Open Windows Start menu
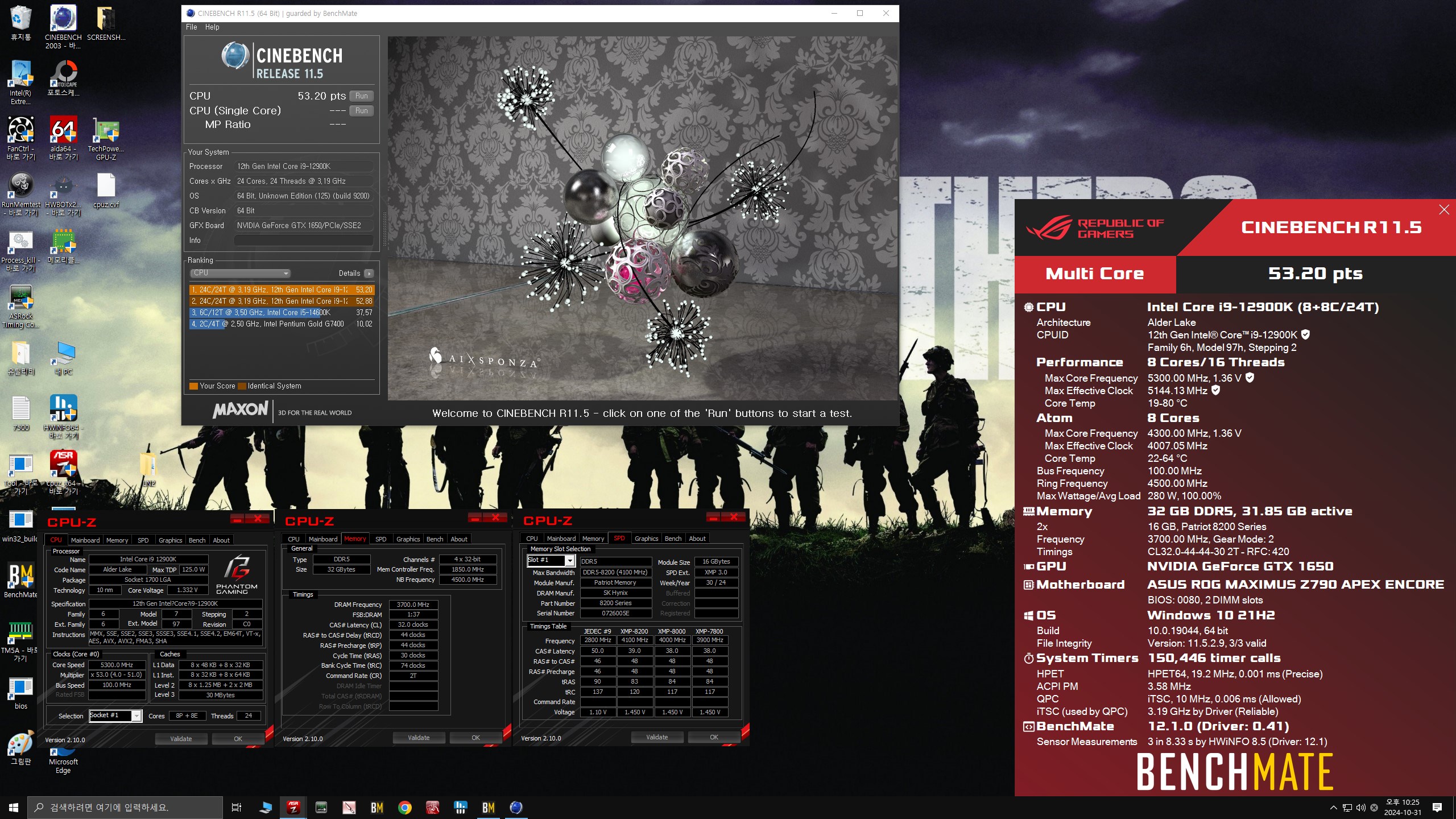Screen dimensions: 1456x819 14,808
